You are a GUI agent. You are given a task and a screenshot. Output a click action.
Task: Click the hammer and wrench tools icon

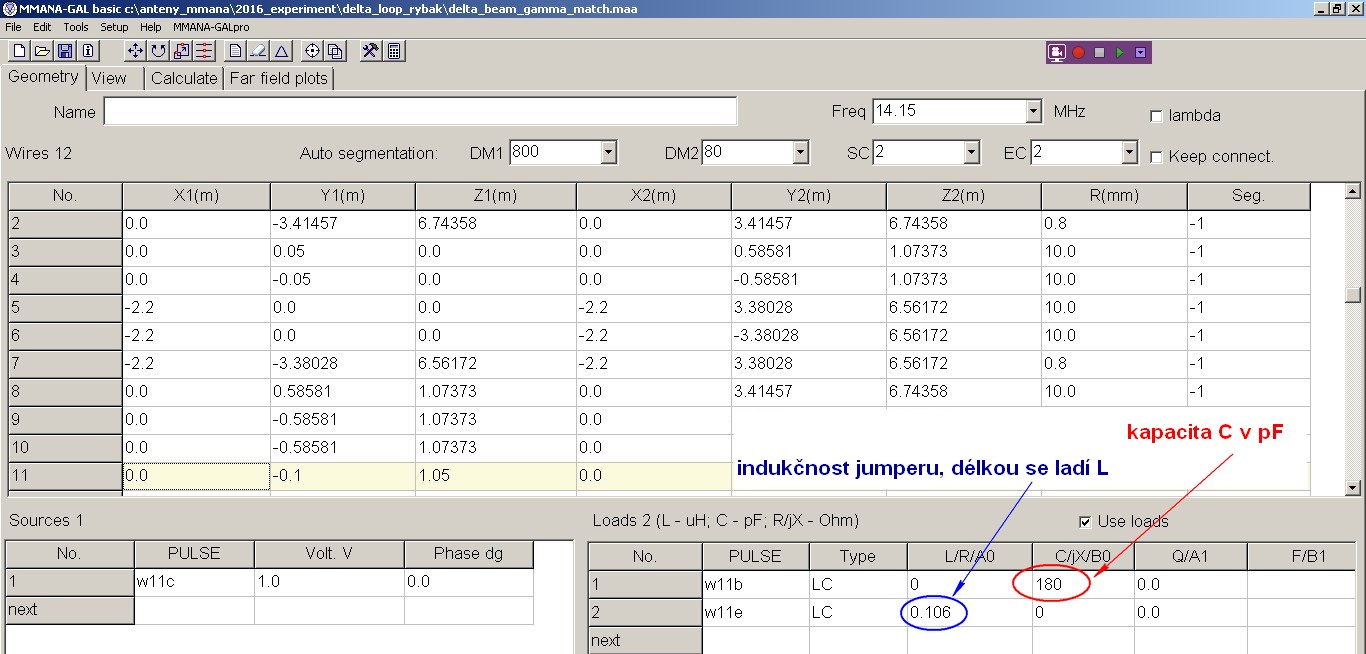[x=370, y=51]
